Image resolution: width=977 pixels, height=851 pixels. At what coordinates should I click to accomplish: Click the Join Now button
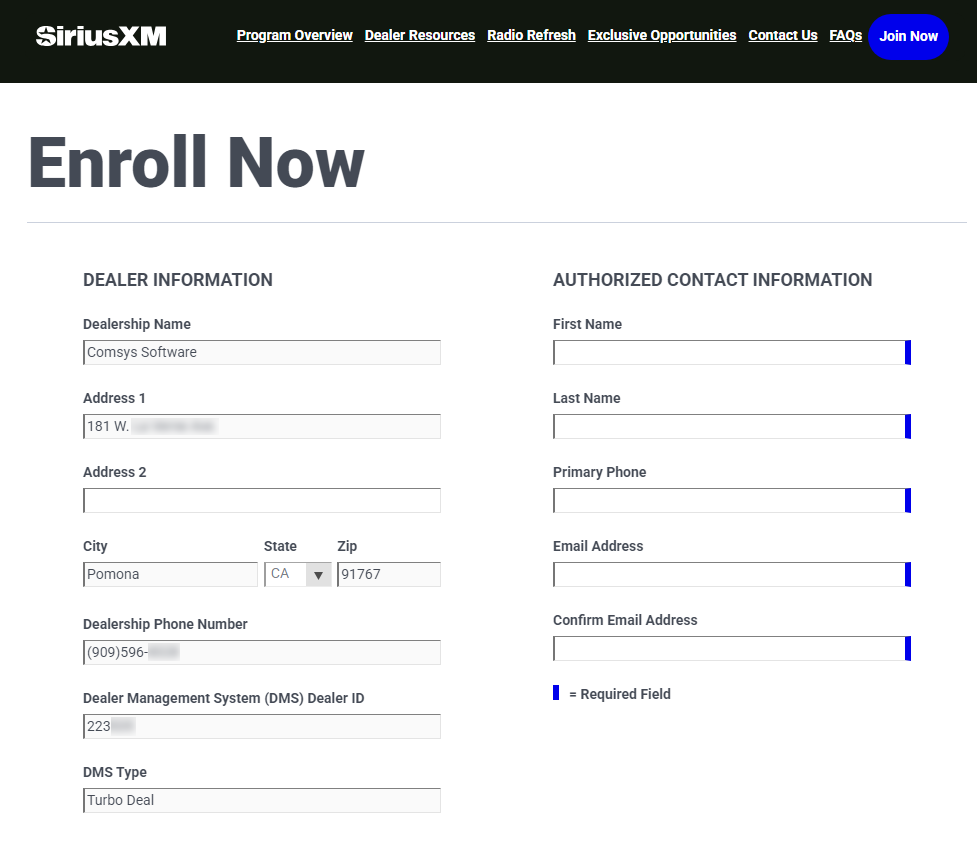(x=908, y=37)
